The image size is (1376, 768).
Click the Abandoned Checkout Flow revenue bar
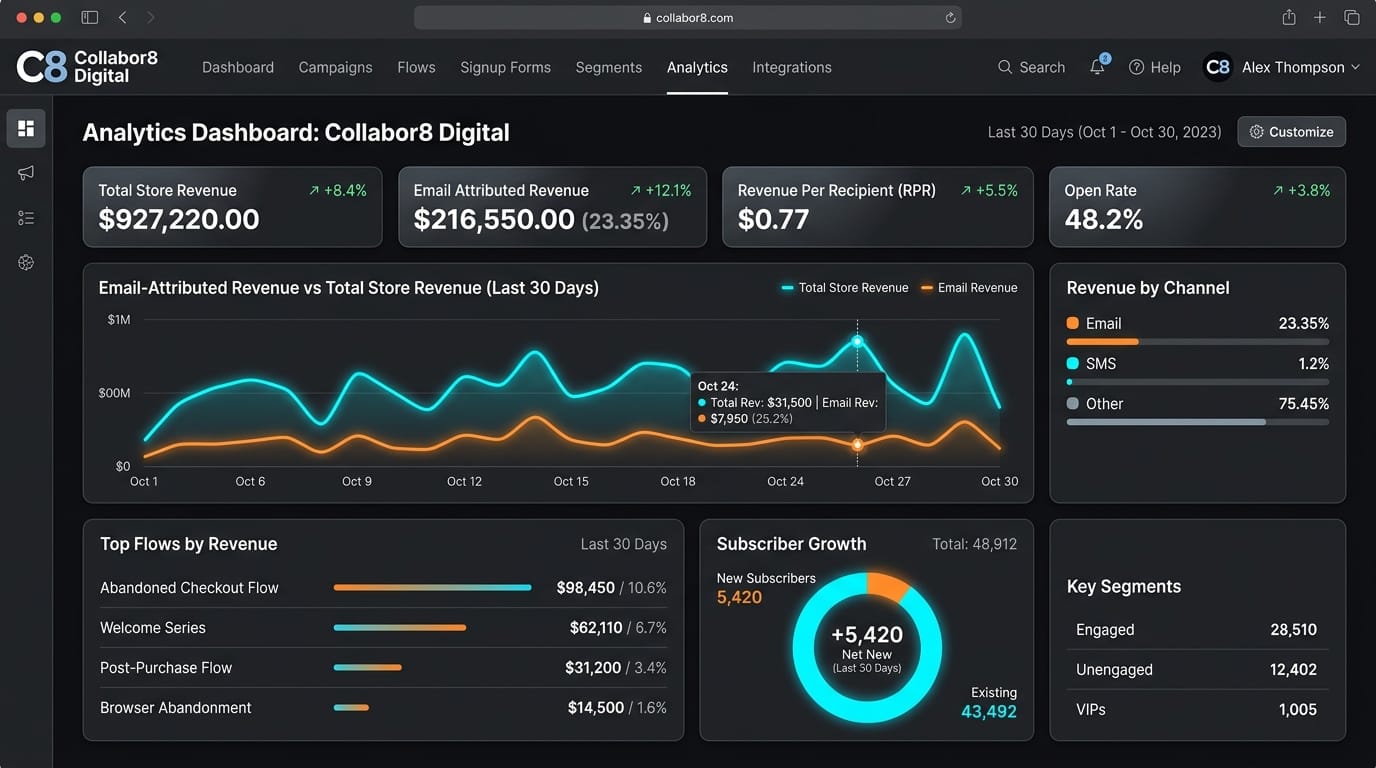[x=432, y=588]
